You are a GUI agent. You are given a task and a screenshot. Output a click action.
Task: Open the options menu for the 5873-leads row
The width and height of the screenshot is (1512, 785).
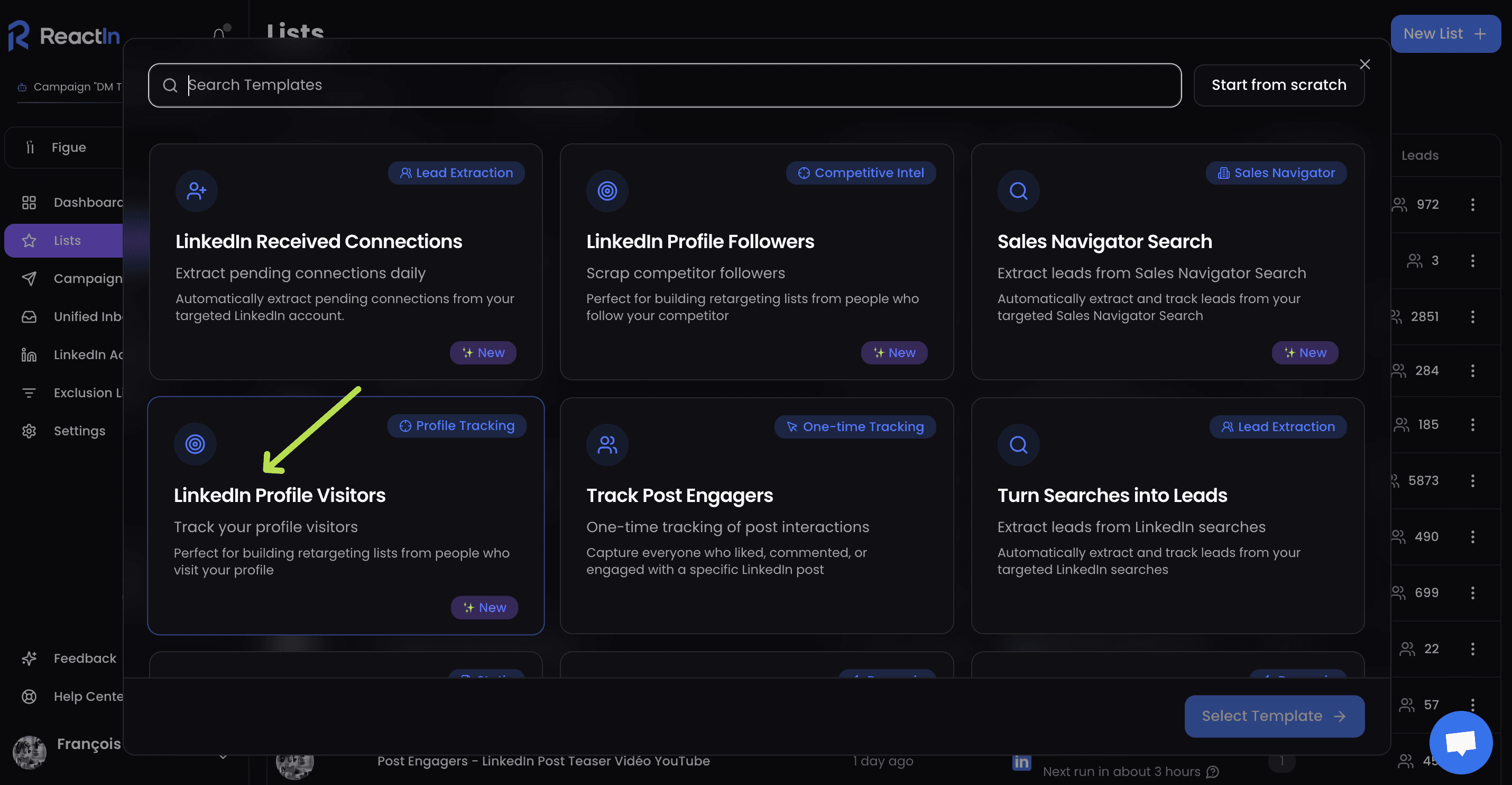coord(1472,481)
